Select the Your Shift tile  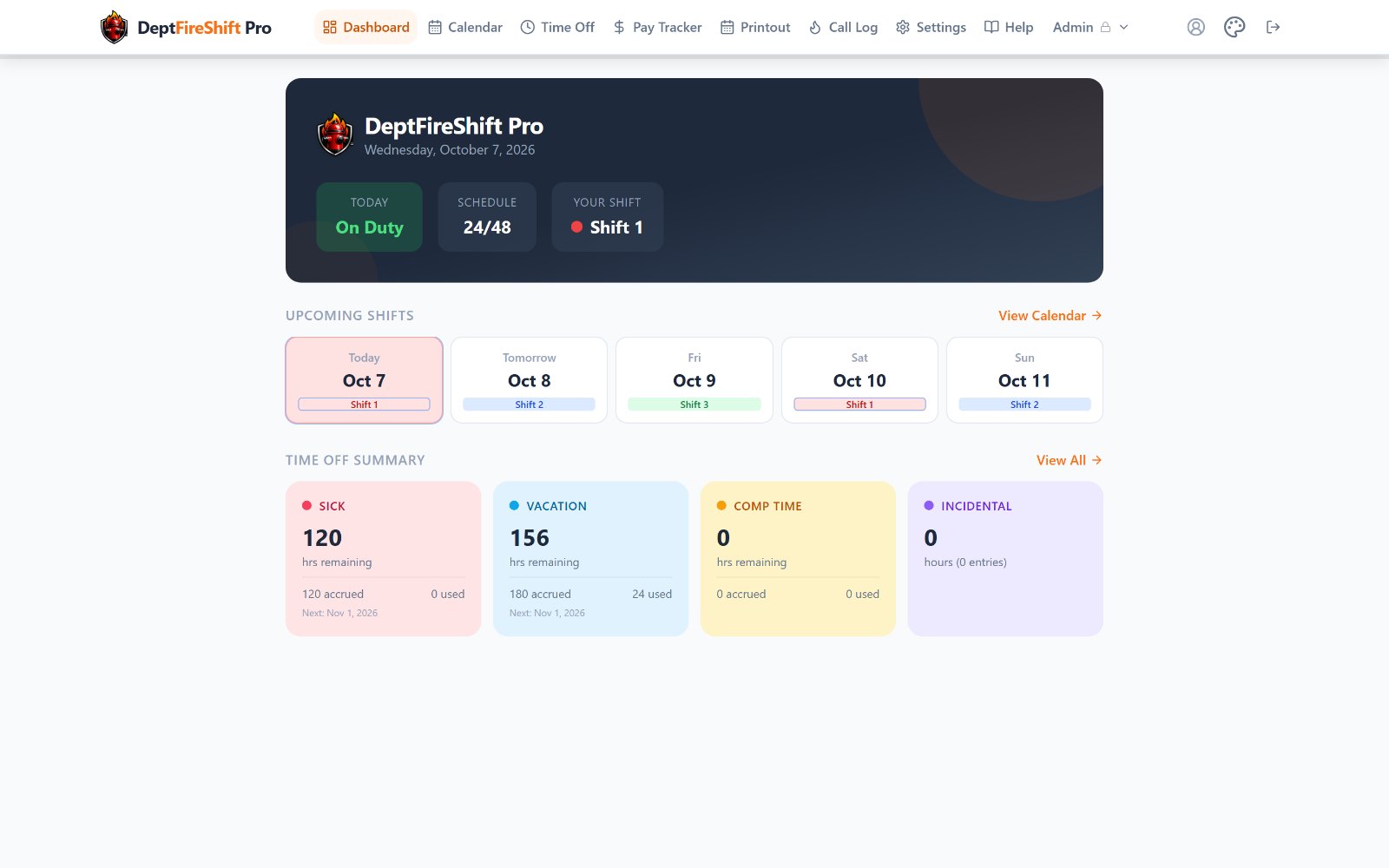[608, 217]
